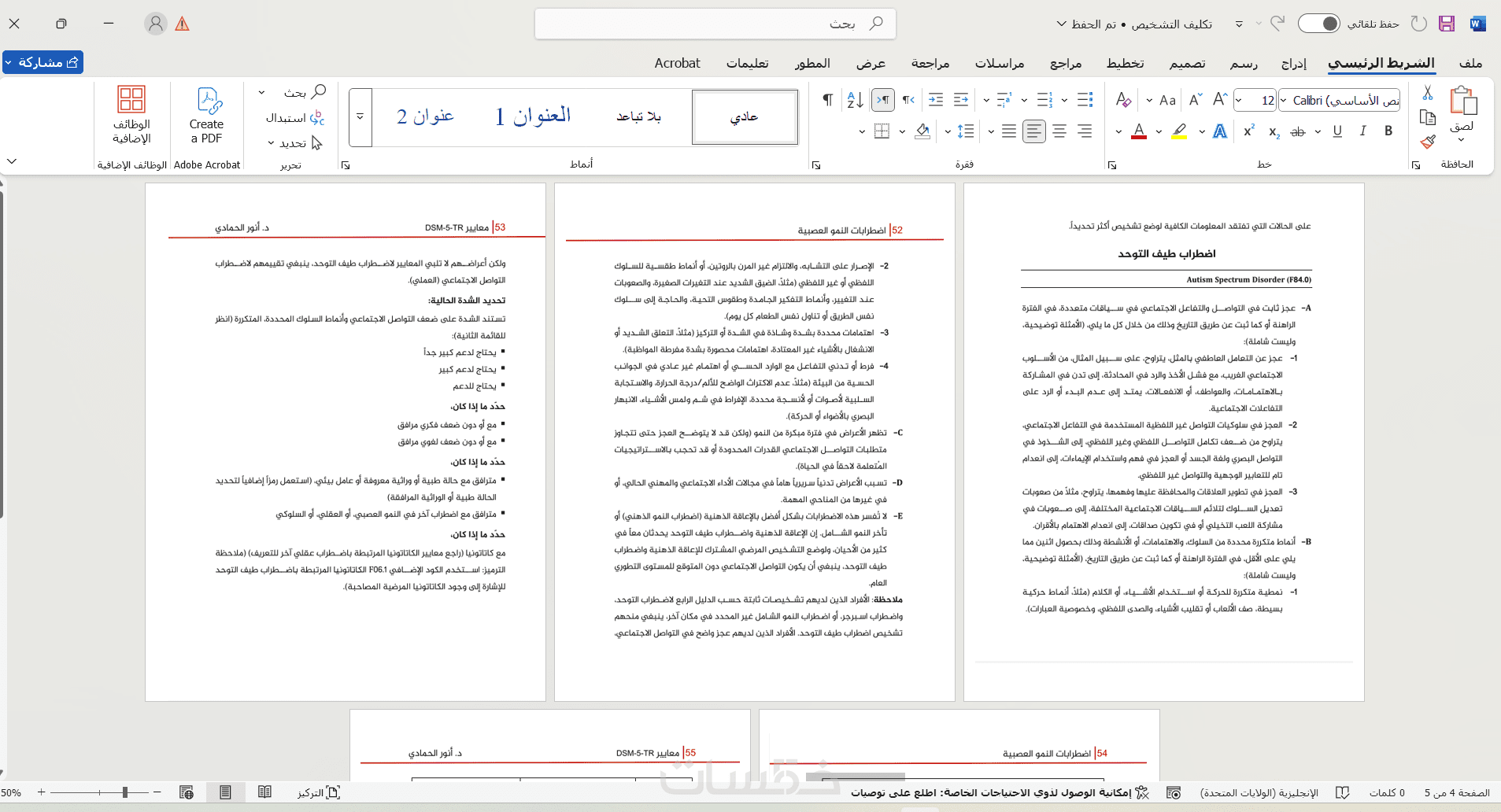The width and height of the screenshot is (1501, 812).
Task: Open Text Effects glowing A icon
Action: click(1220, 131)
